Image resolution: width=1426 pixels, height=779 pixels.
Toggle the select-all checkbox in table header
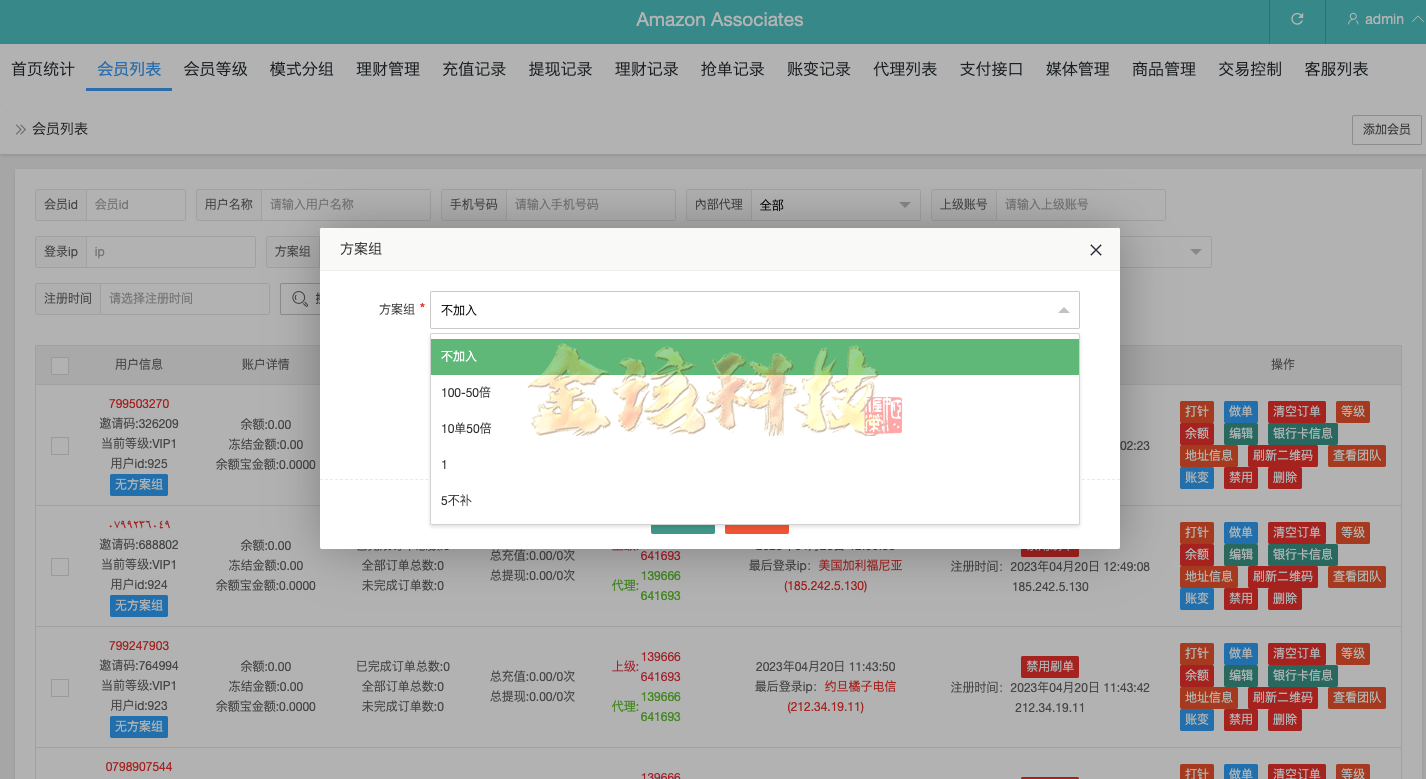click(x=59, y=364)
